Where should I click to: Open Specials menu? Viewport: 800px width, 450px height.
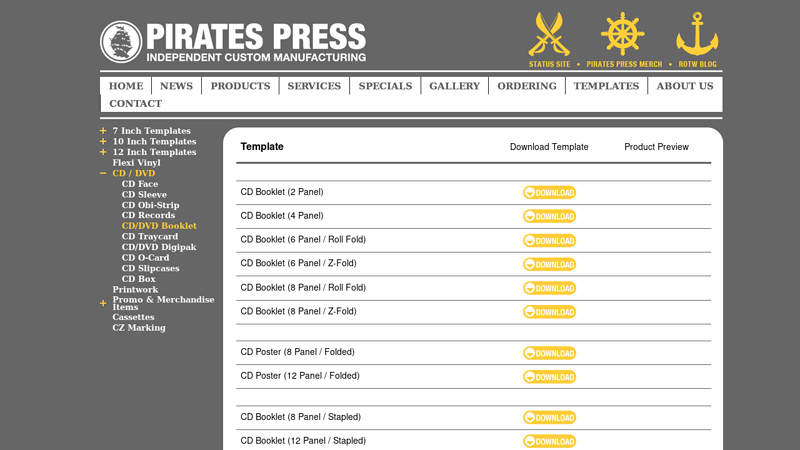point(385,86)
